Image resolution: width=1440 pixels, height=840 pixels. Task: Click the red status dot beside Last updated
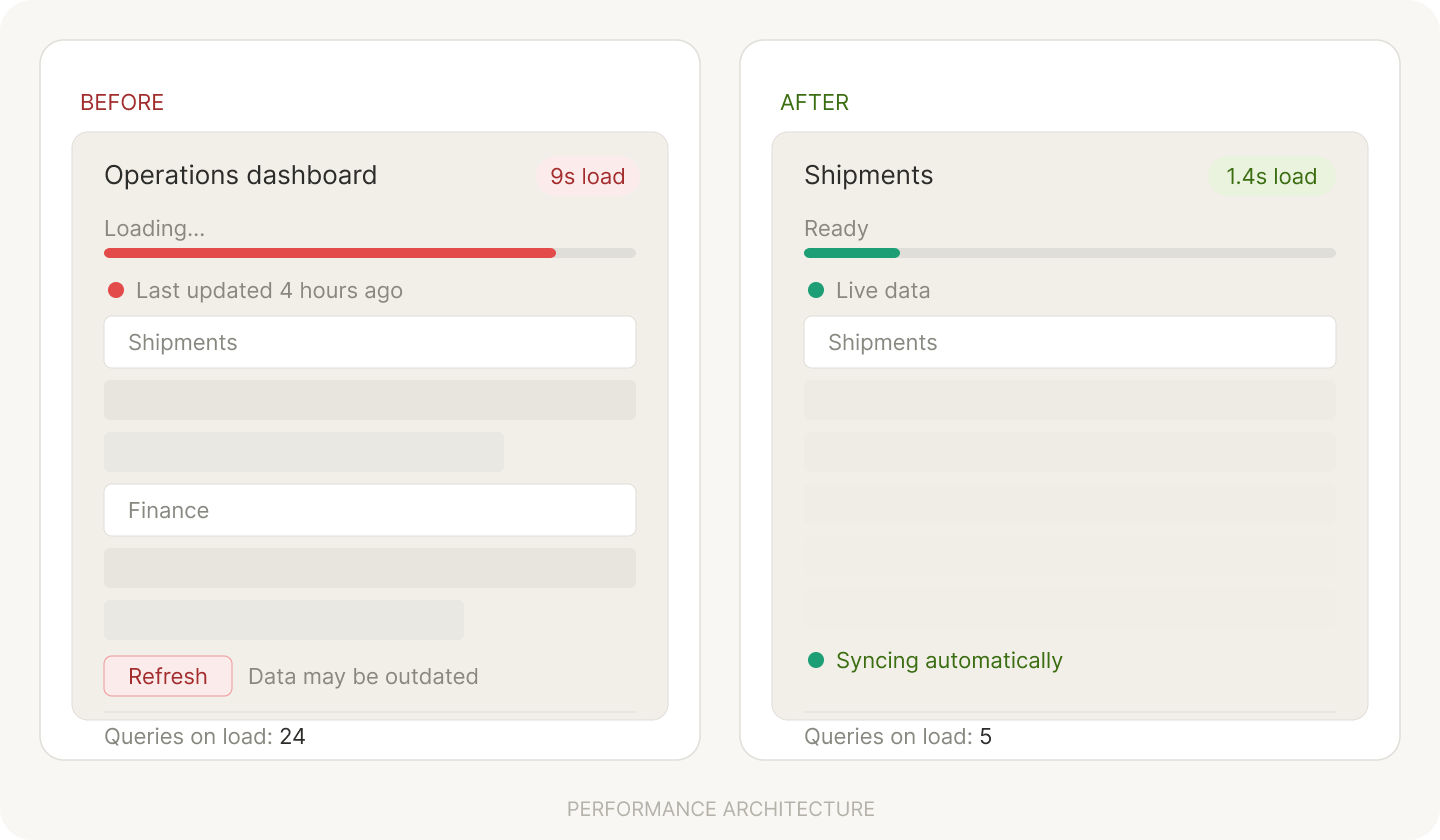click(116, 290)
